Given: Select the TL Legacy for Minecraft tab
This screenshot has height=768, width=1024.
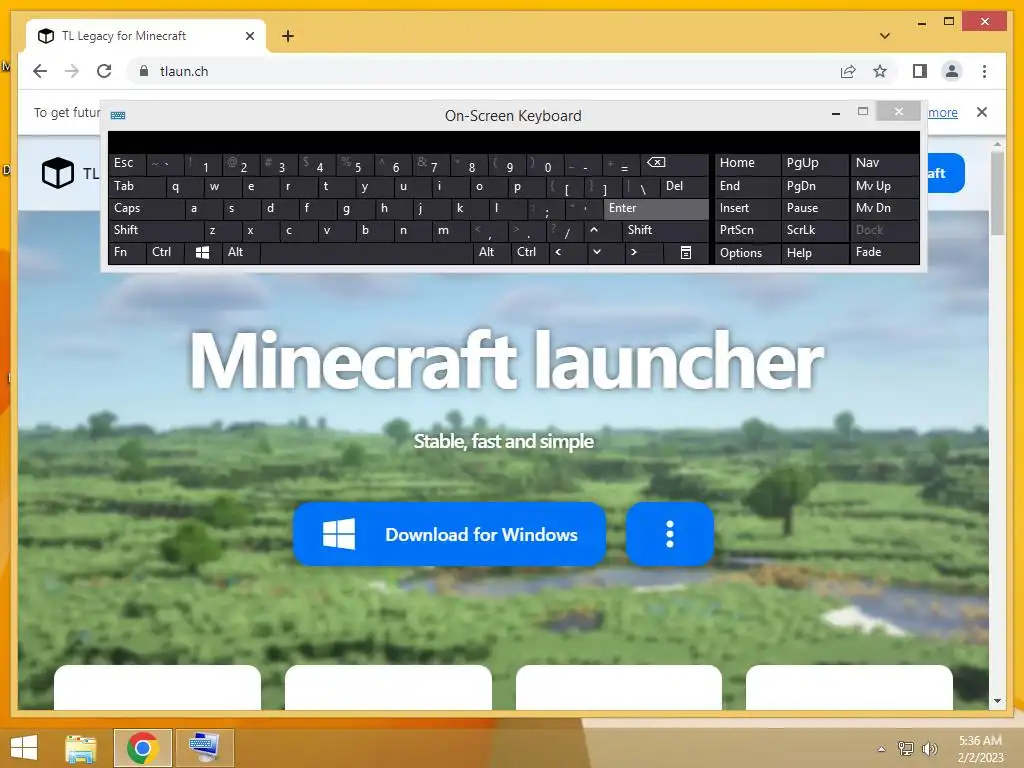Looking at the screenshot, I should pos(146,36).
